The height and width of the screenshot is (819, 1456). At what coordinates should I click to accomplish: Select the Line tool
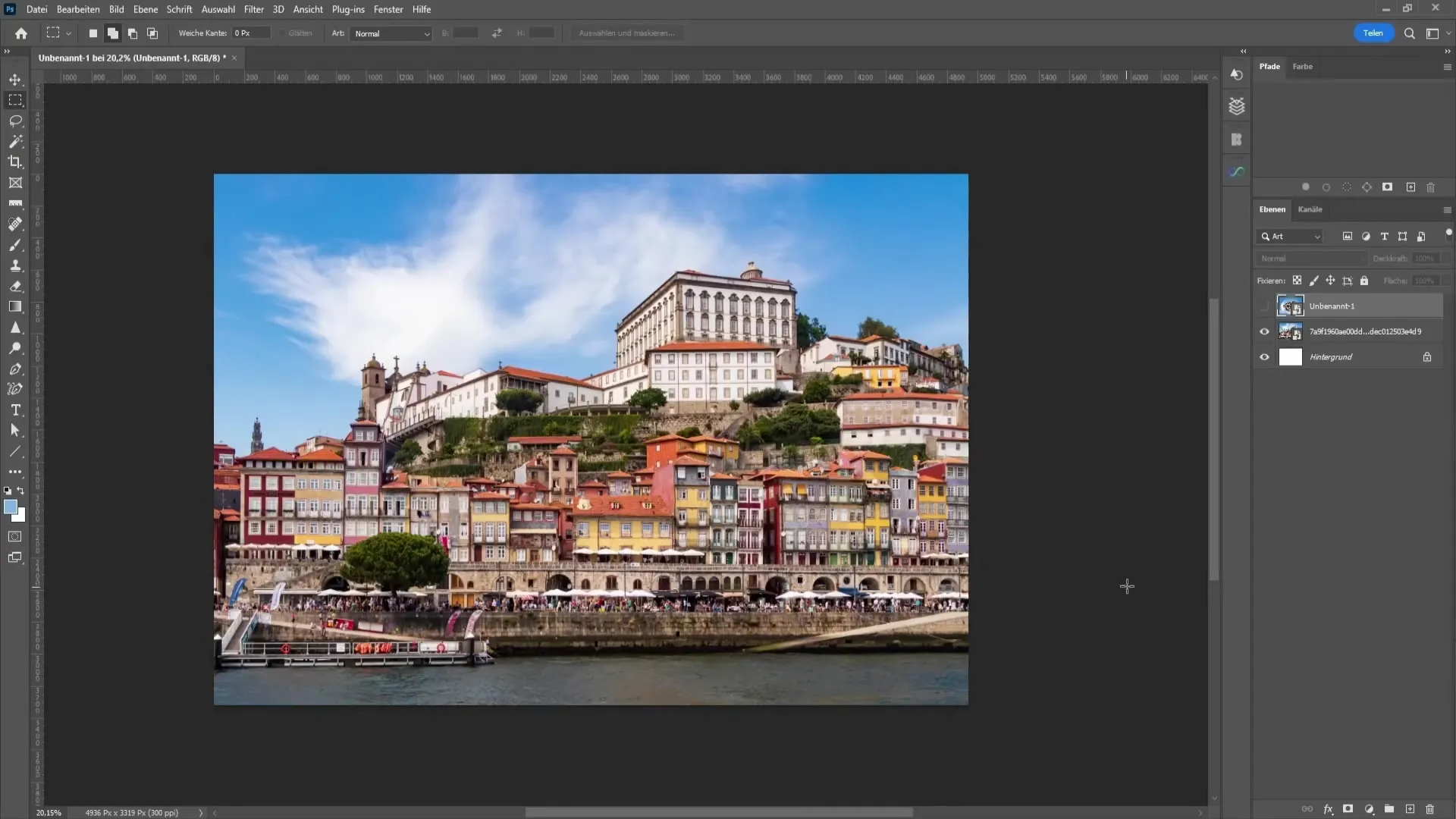(x=15, y=451)
